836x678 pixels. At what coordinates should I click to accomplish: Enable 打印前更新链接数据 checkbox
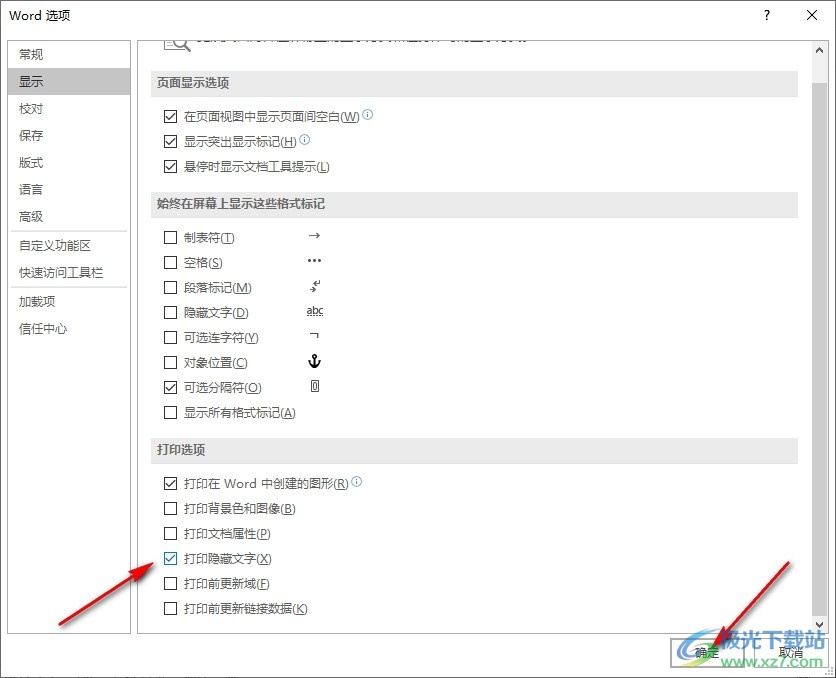(x=170, y=609)
